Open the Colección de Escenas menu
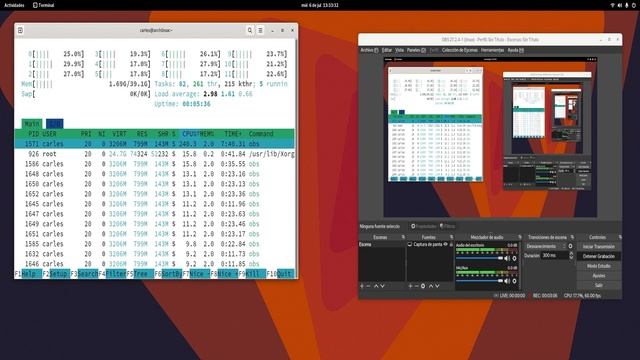 point(460,50)
